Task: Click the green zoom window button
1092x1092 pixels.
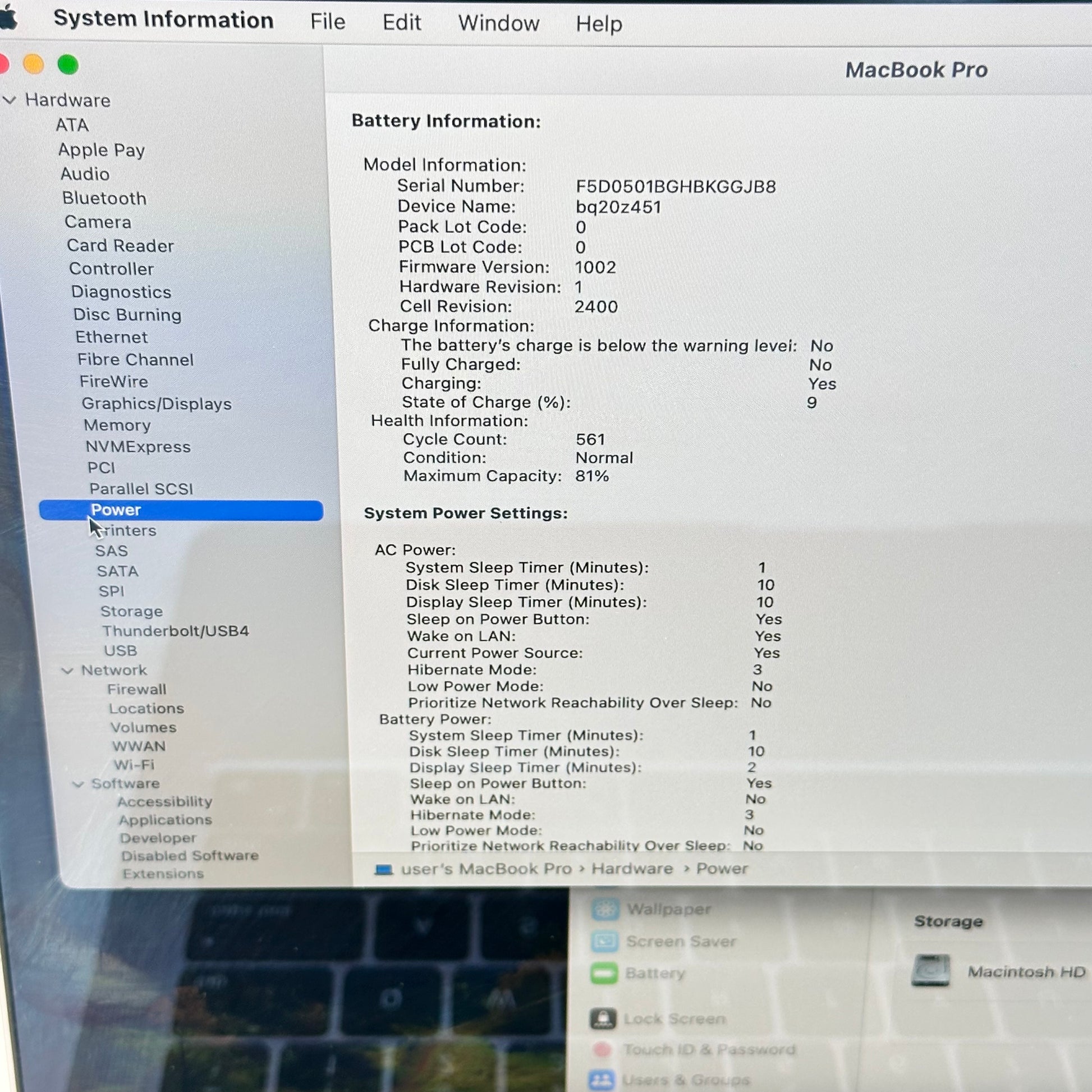Action: 68,65
